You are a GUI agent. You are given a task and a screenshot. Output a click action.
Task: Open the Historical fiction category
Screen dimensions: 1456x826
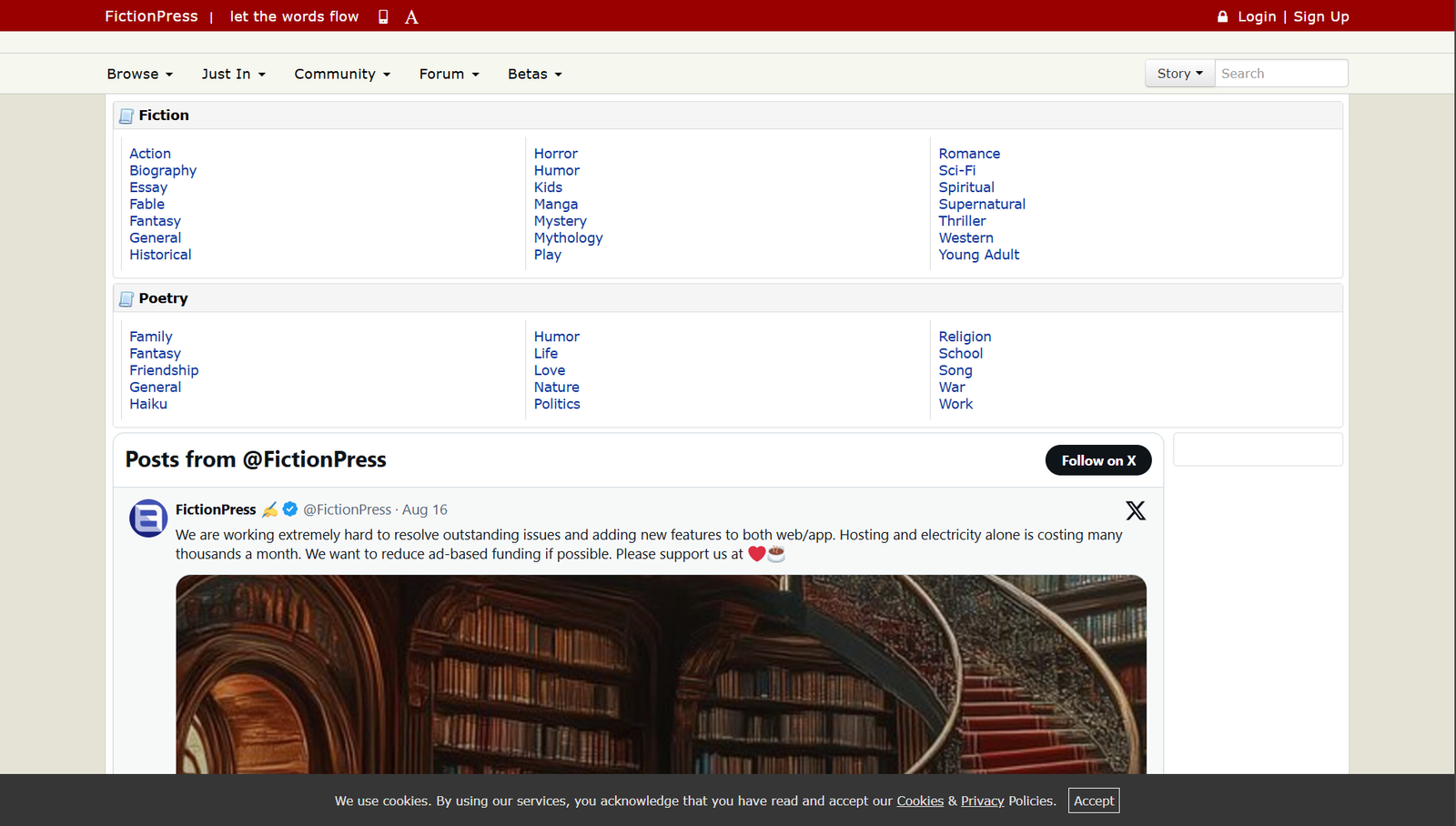[x=160, y=255]
